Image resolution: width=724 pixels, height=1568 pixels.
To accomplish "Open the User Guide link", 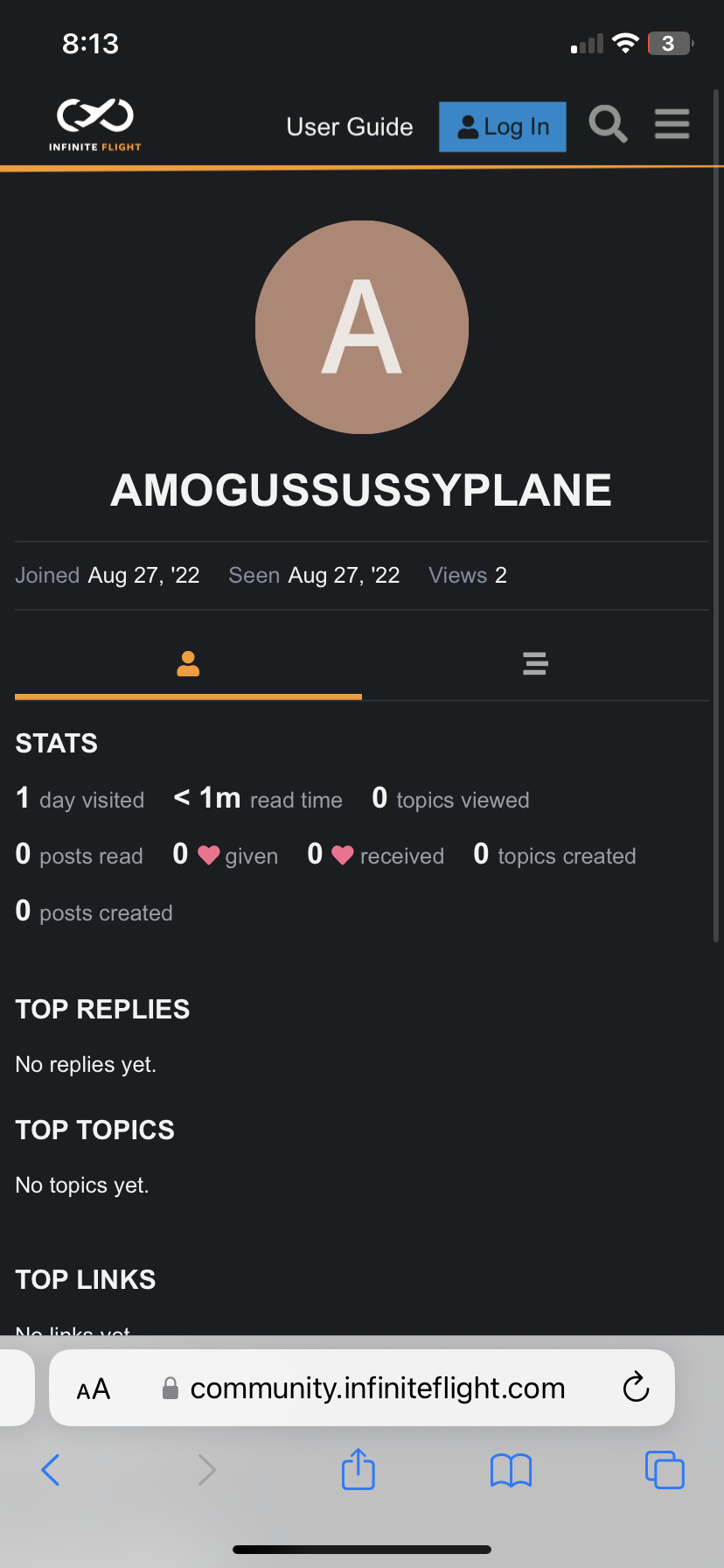I will click(x=350, y=127).
